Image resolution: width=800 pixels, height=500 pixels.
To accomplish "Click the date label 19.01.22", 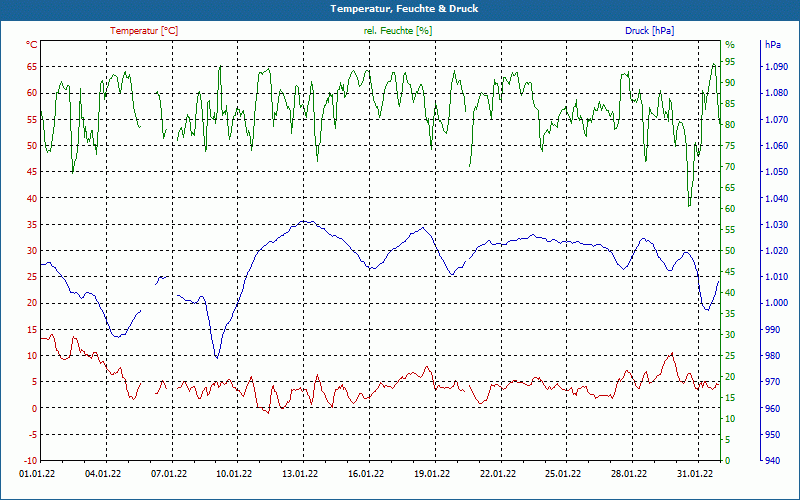I will pos(432,474).
